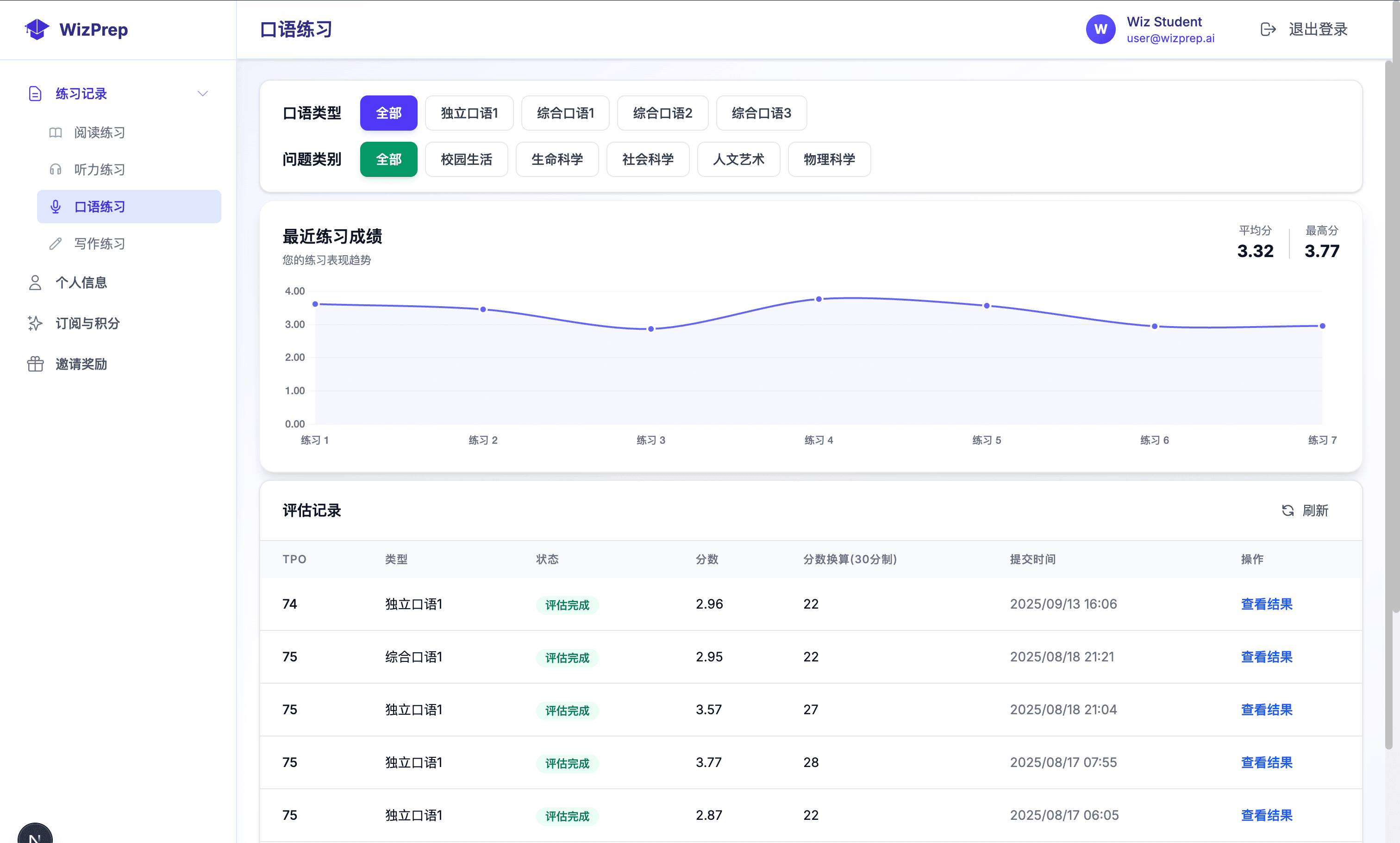The height and width of the screenshot is (843, 1400).
Task: Select the 邀请奖励 gift icon
Action: pyautogui.click(x=35, y=364)
